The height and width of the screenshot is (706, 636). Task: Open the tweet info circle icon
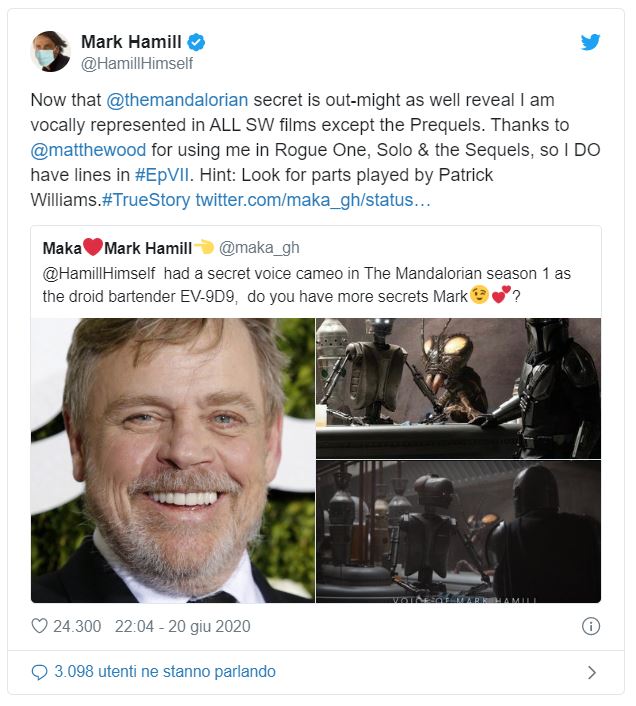pyautogui.click(x=591, y=626)
